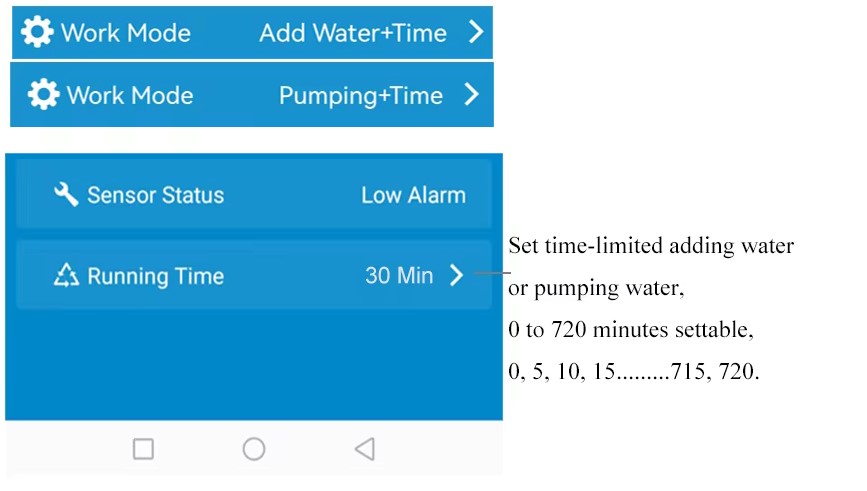The width and height of the screenshot is (867, 491).
Task: Tap the wrench icon for Sensor Status
Action: tap(66, 194)
